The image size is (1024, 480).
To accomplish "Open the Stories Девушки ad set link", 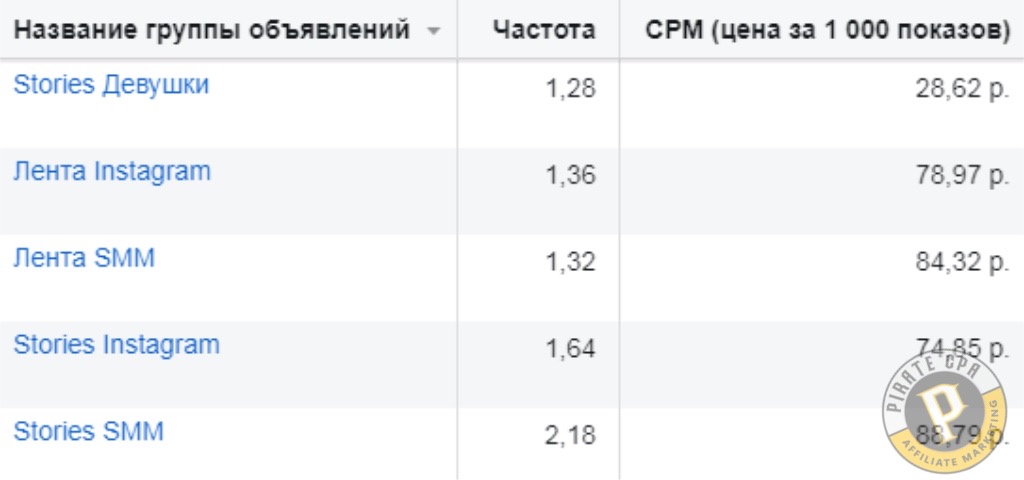I will click(111, 86).
